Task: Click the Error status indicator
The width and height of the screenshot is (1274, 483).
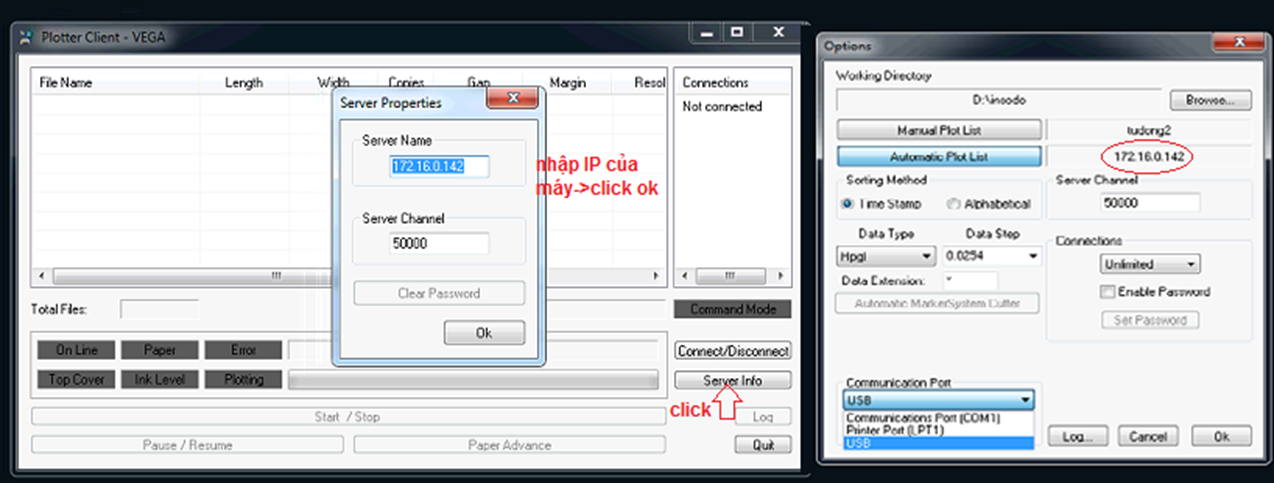Action: [x=243, y=350]
